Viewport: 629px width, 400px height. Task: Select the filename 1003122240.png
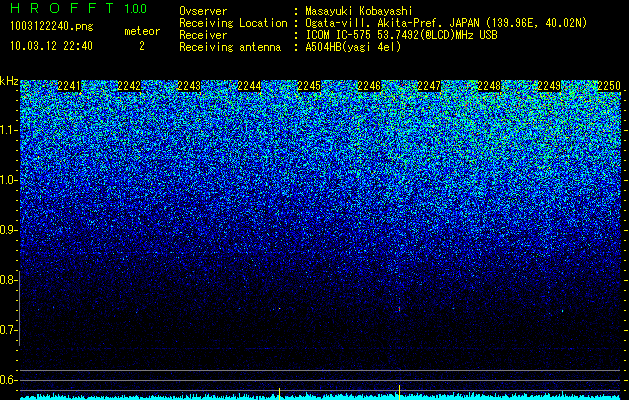[52, 27]
